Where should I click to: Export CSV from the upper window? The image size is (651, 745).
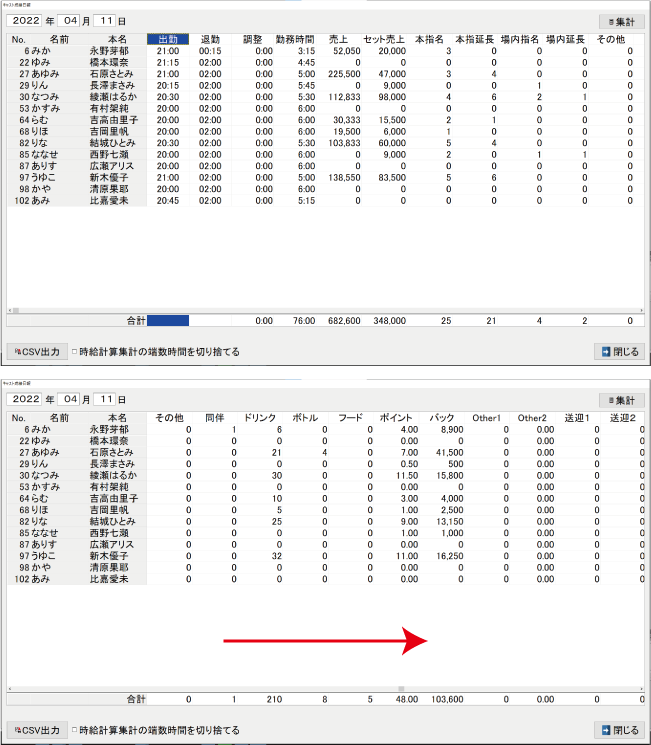(39, 351)
